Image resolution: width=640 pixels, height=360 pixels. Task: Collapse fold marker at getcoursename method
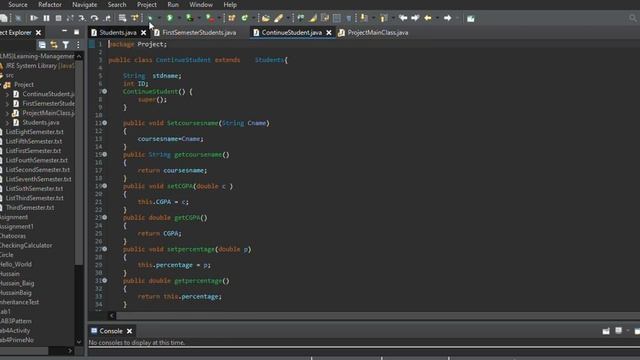click(105, 154)
